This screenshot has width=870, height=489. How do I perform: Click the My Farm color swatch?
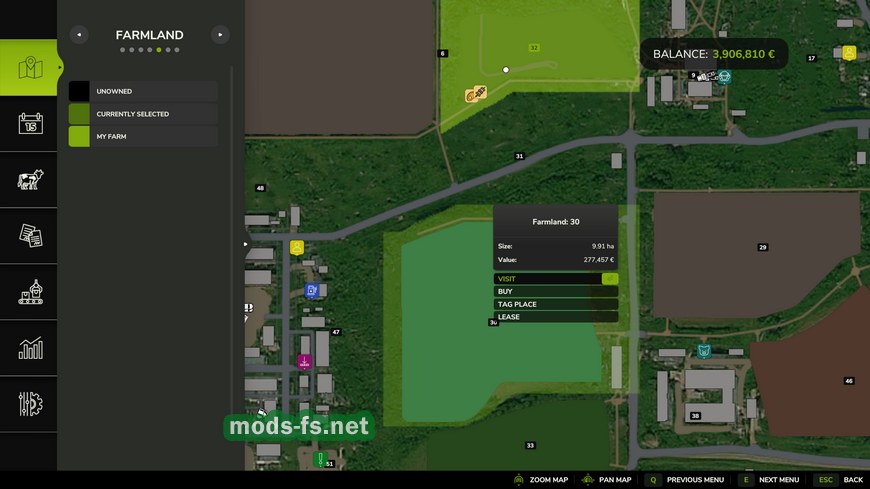point(79,137)
